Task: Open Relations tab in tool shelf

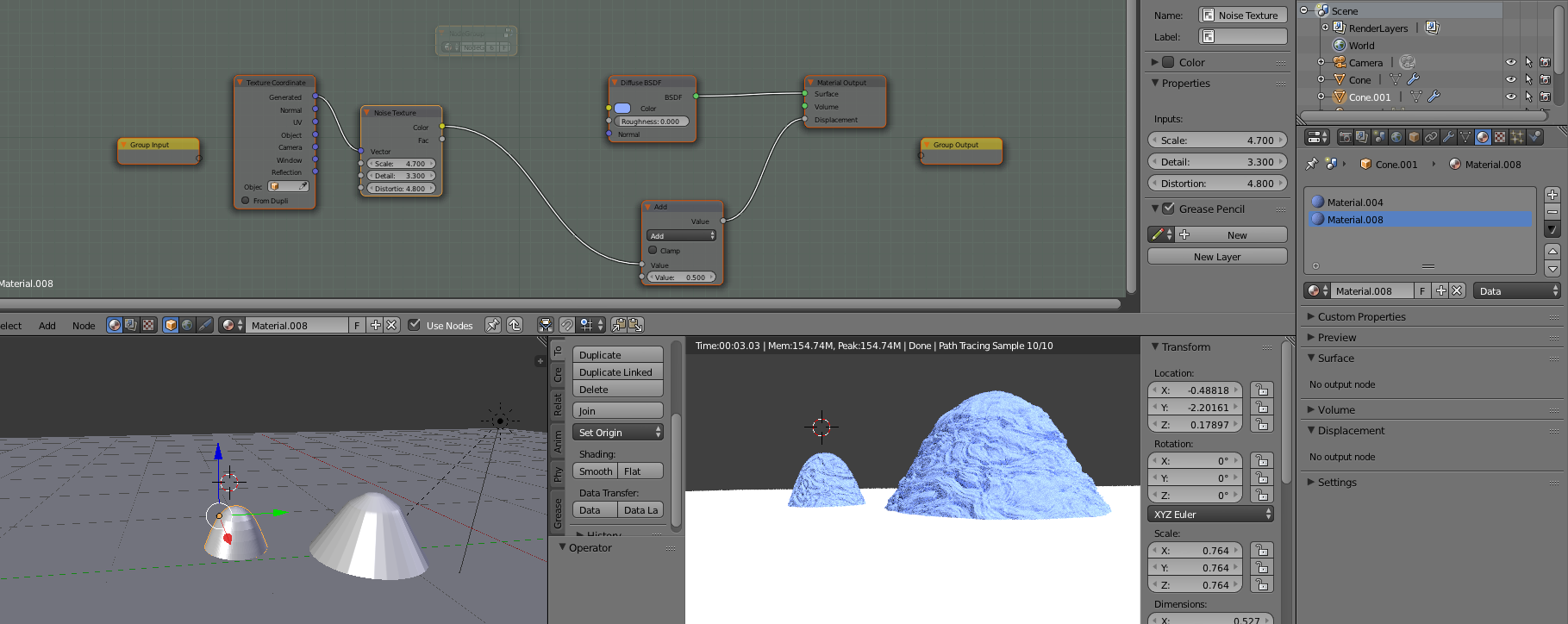Action: tap(558, 405)
